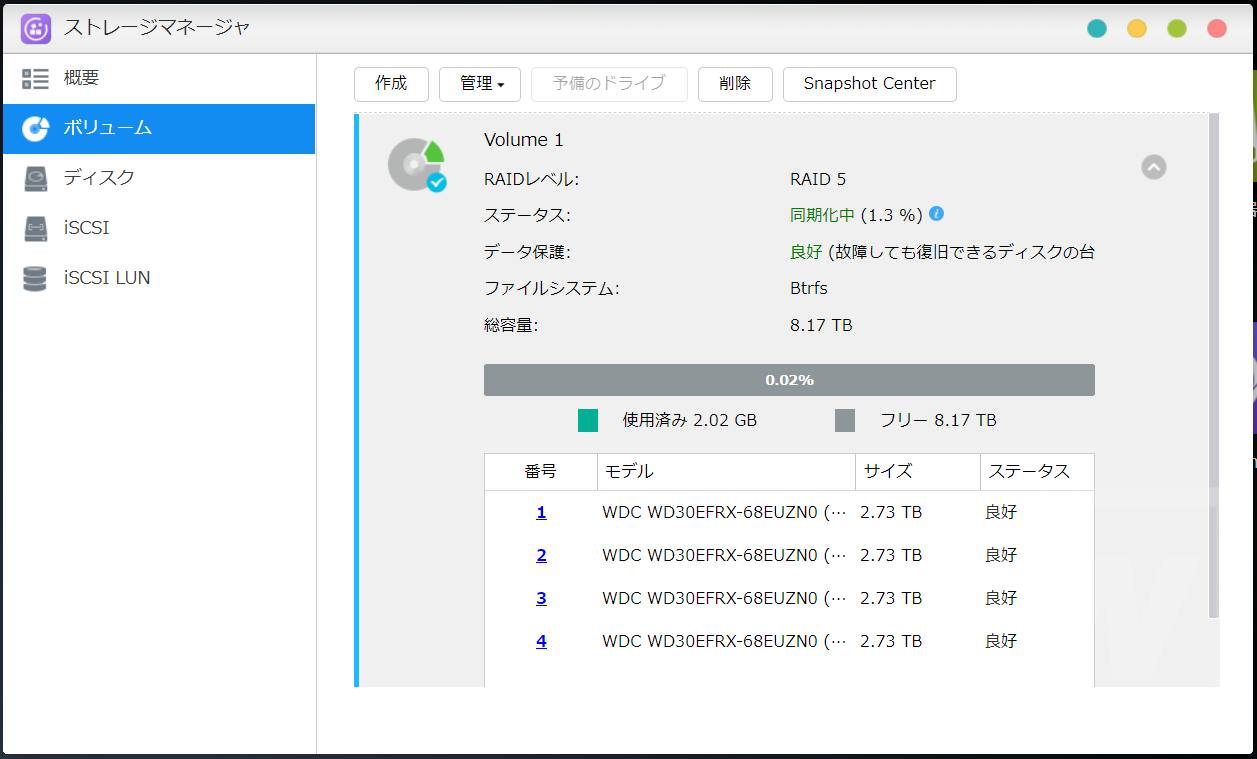Click the green circle window button

coord(1177,28)
